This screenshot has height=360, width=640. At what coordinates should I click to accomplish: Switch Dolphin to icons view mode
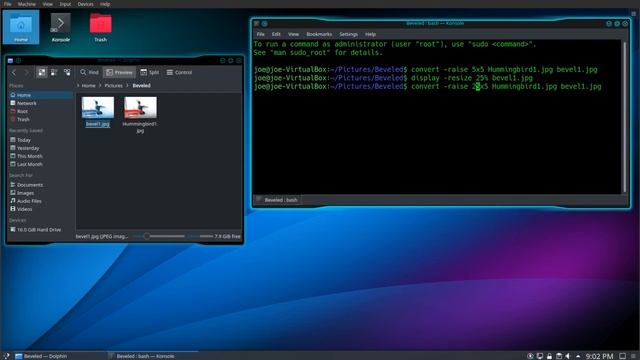click(x=42, y=72)
